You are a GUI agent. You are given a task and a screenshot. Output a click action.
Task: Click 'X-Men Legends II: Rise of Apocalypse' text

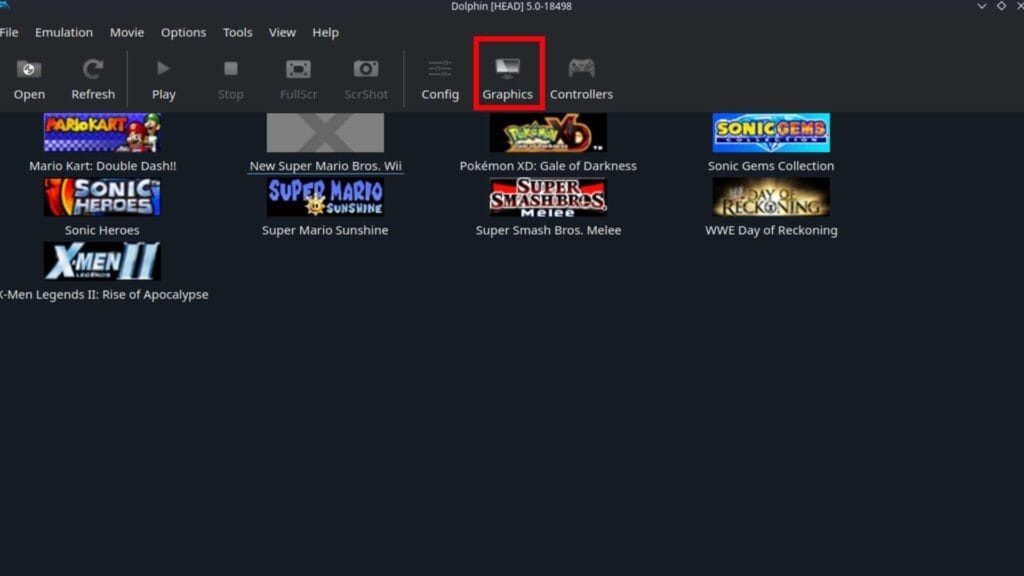point(104,295)
